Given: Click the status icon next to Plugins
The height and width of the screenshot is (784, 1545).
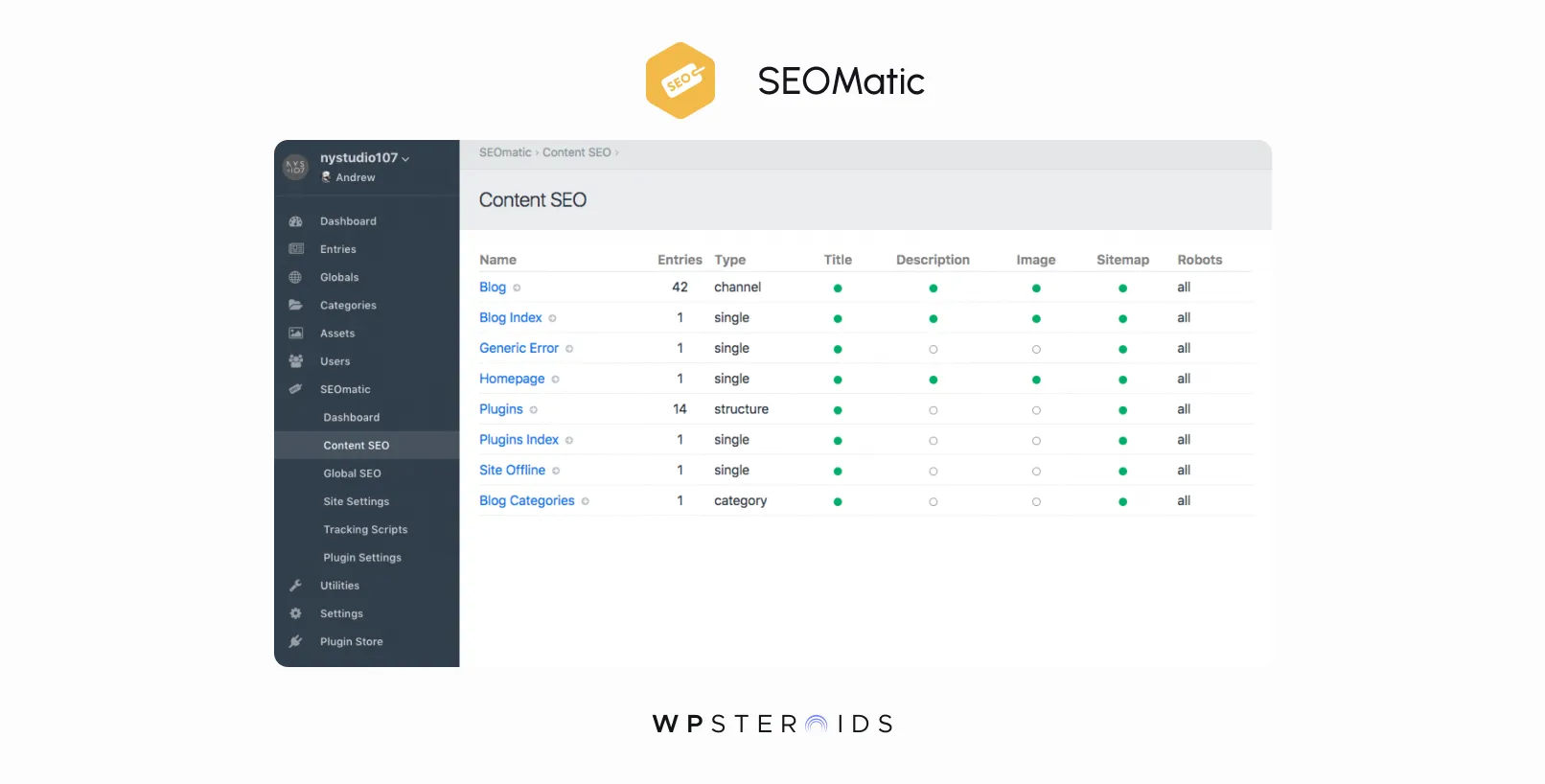Looking at the screenshot, I should coord(534,410).
